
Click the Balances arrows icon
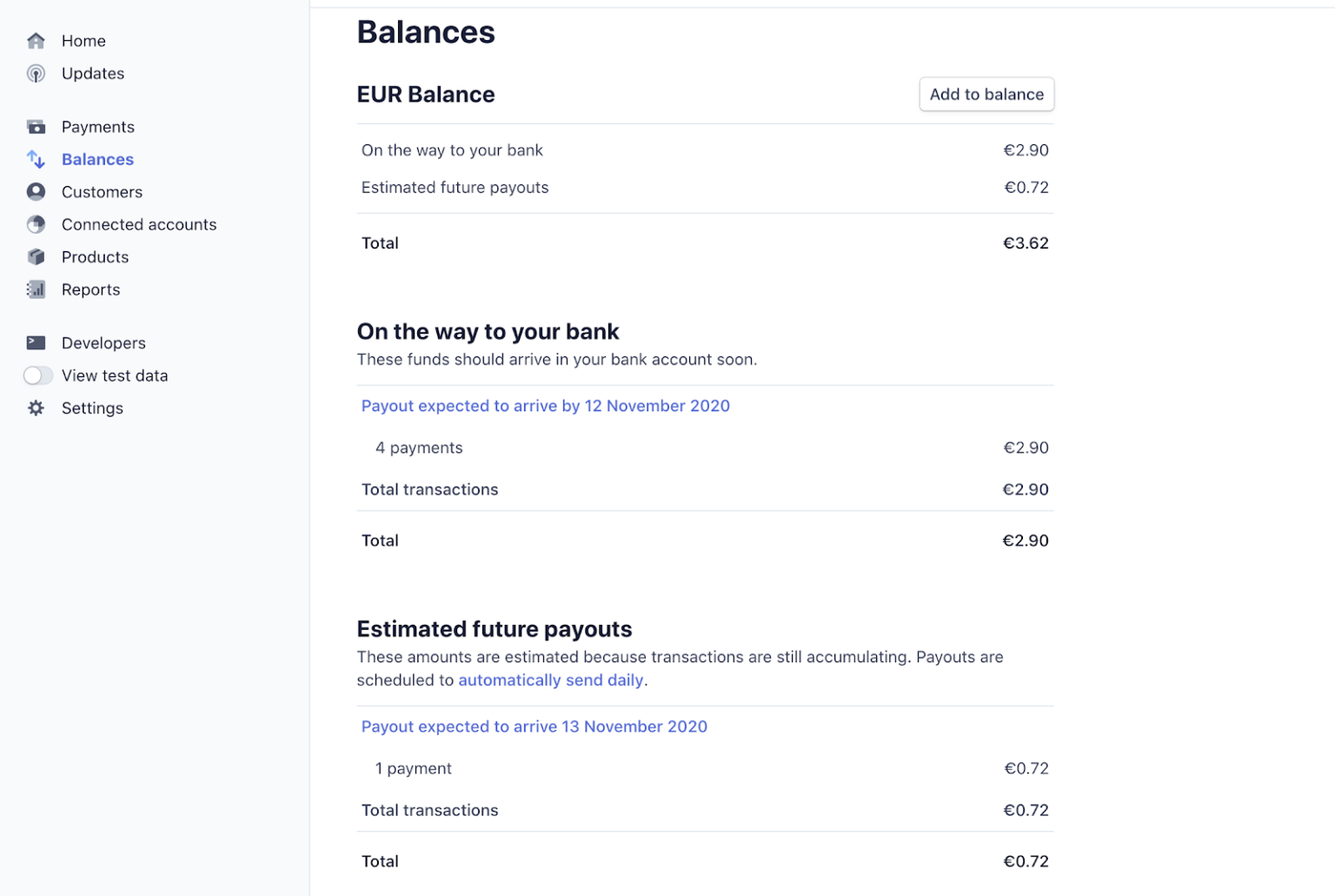[36, 159]
